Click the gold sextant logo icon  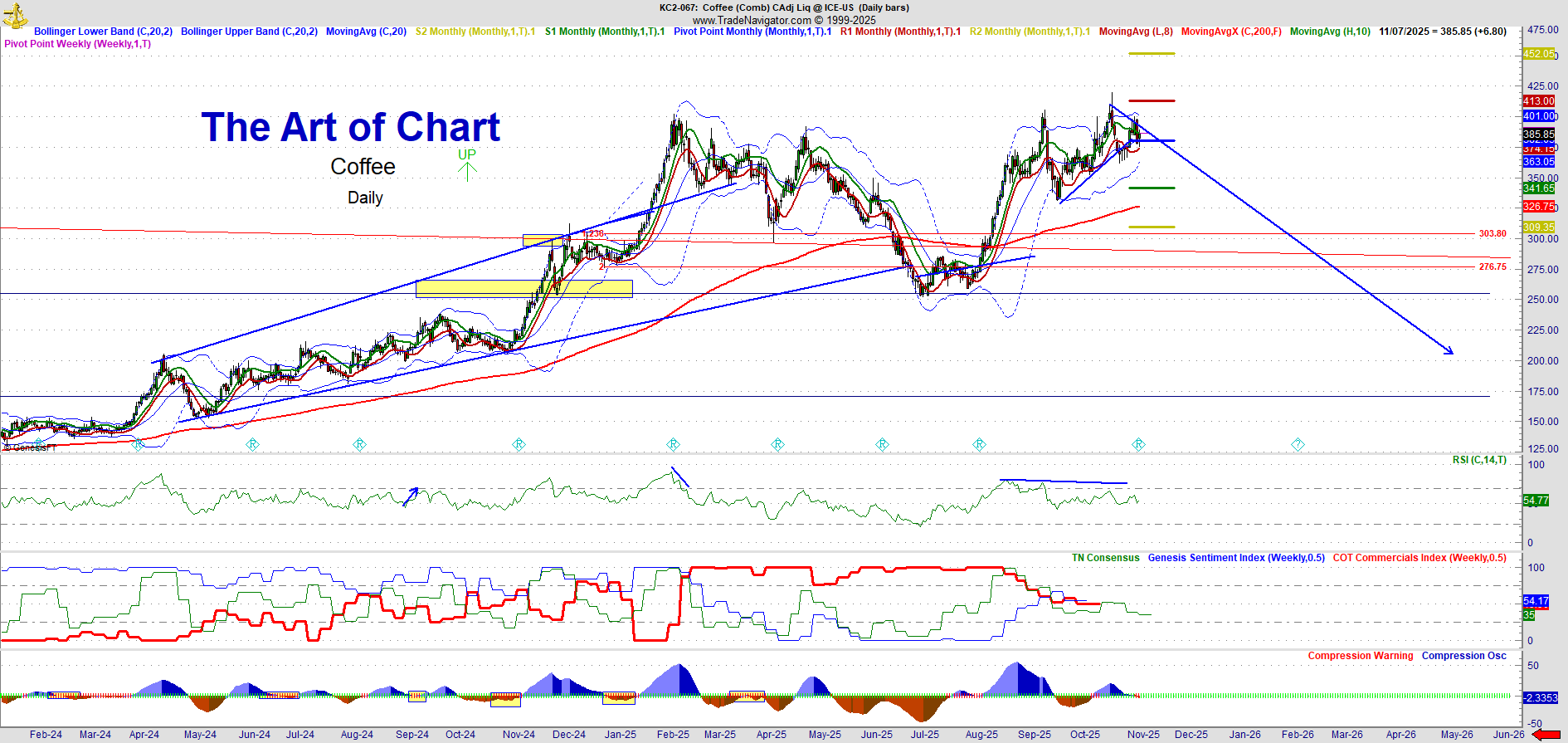(15, 14)
